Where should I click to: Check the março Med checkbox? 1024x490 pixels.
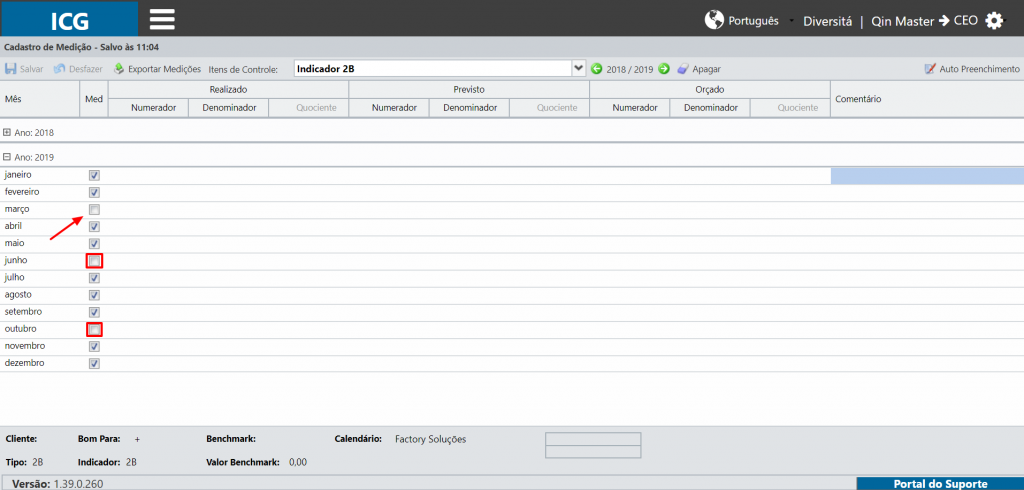click(94, 210)
